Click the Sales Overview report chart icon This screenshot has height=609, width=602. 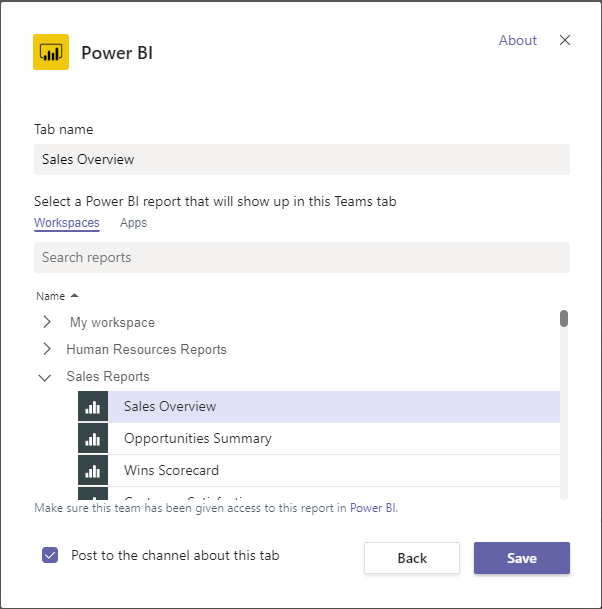(x=93, y=406)
